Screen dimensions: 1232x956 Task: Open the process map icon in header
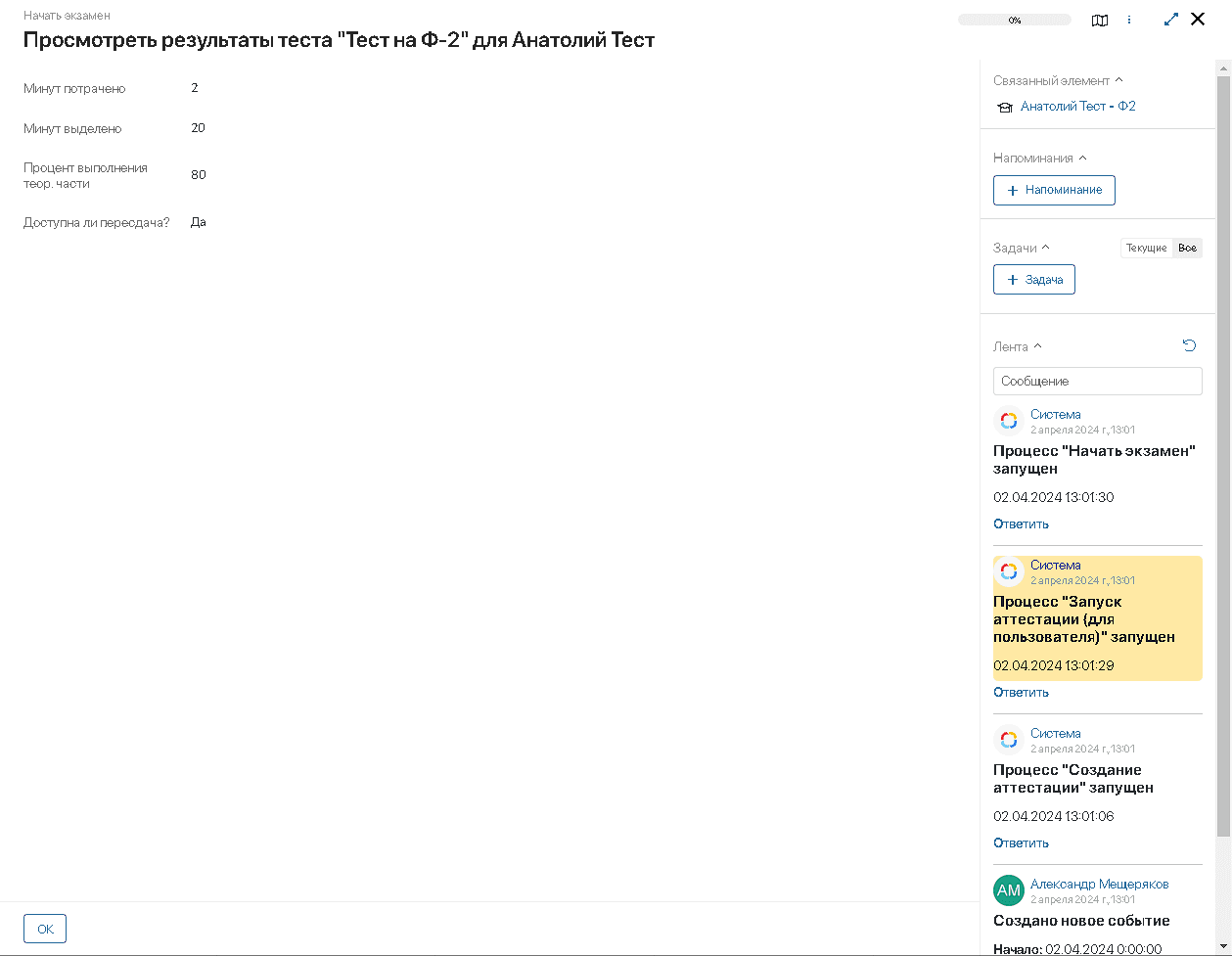(1100, 20)
